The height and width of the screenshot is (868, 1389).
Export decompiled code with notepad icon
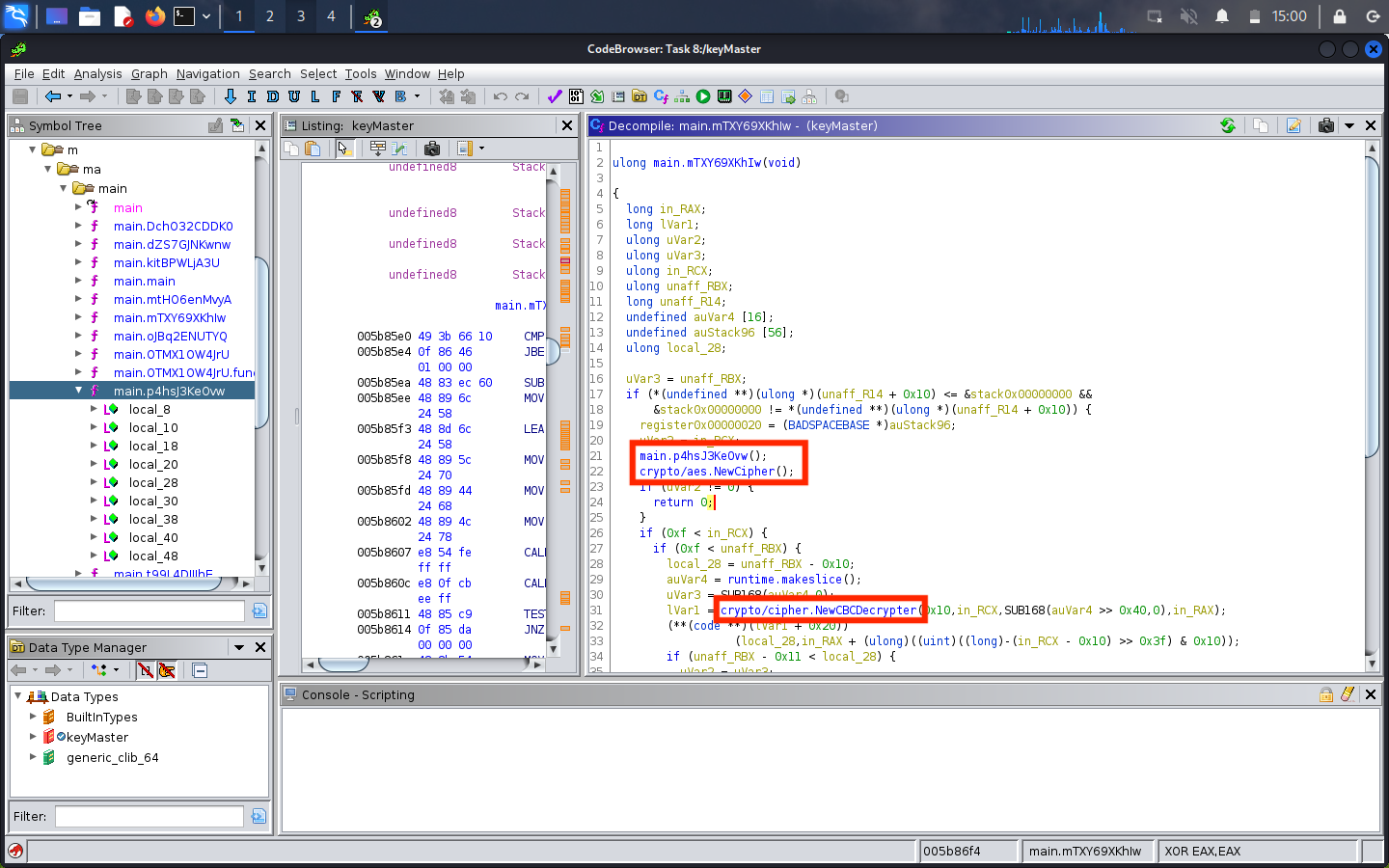coord(1294,125)
